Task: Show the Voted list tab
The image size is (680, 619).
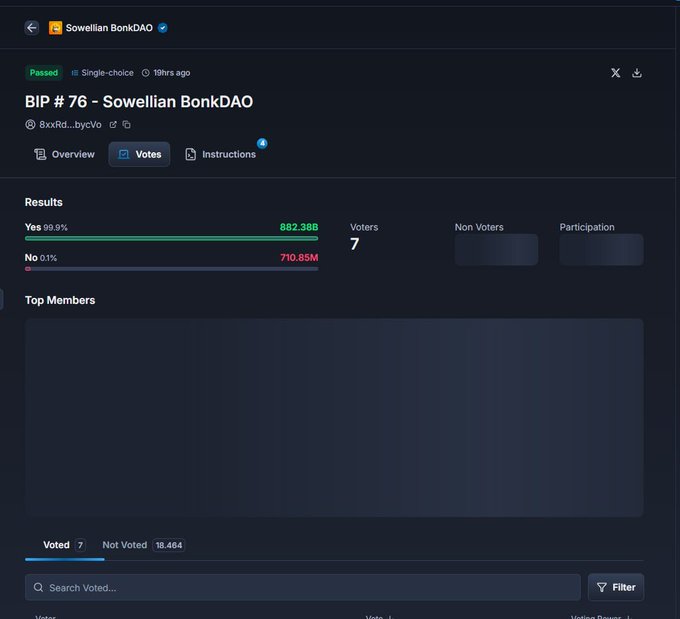Action: coord(65,545)
